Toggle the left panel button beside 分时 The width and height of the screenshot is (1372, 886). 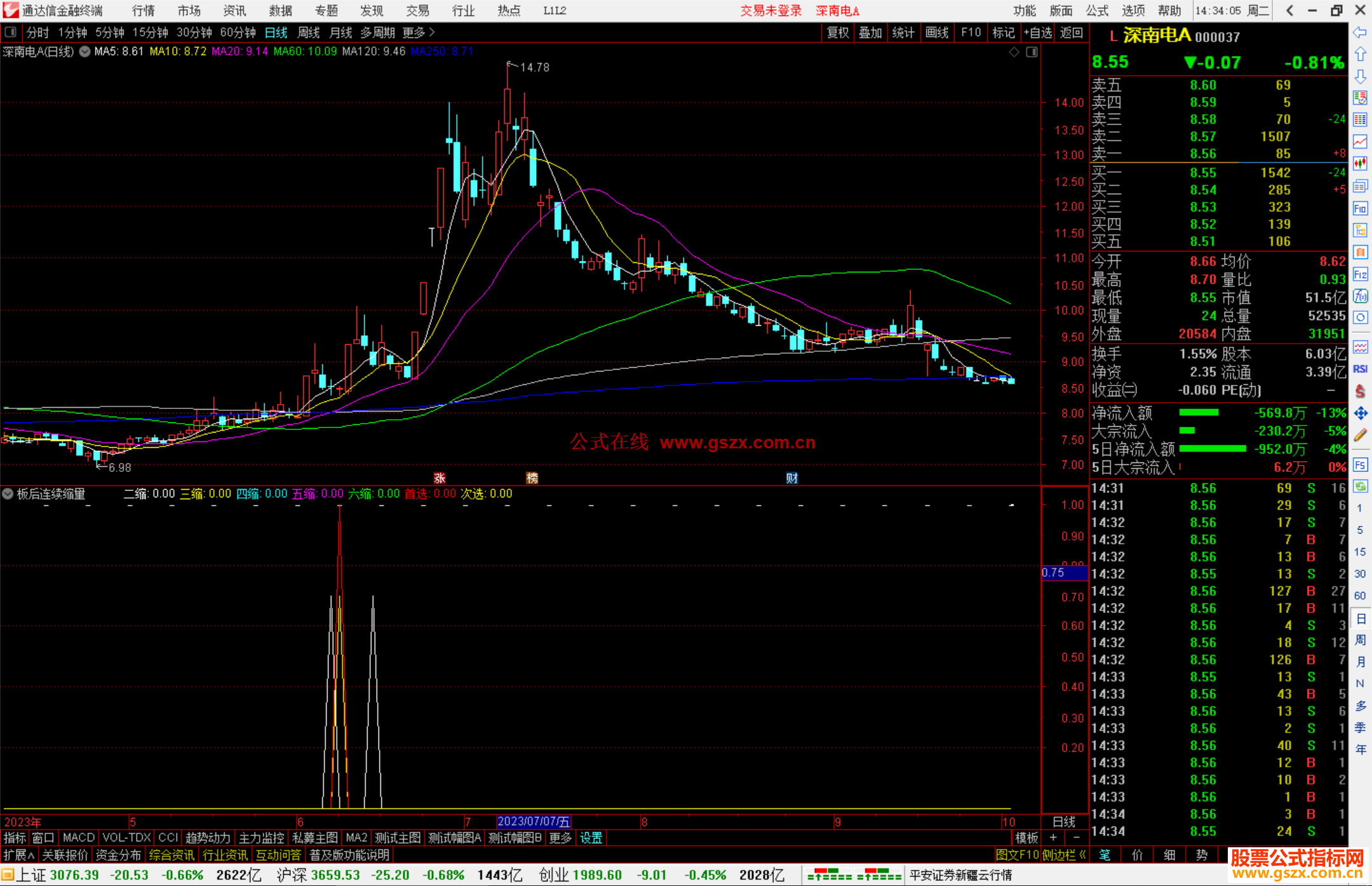tap(11, 32)
